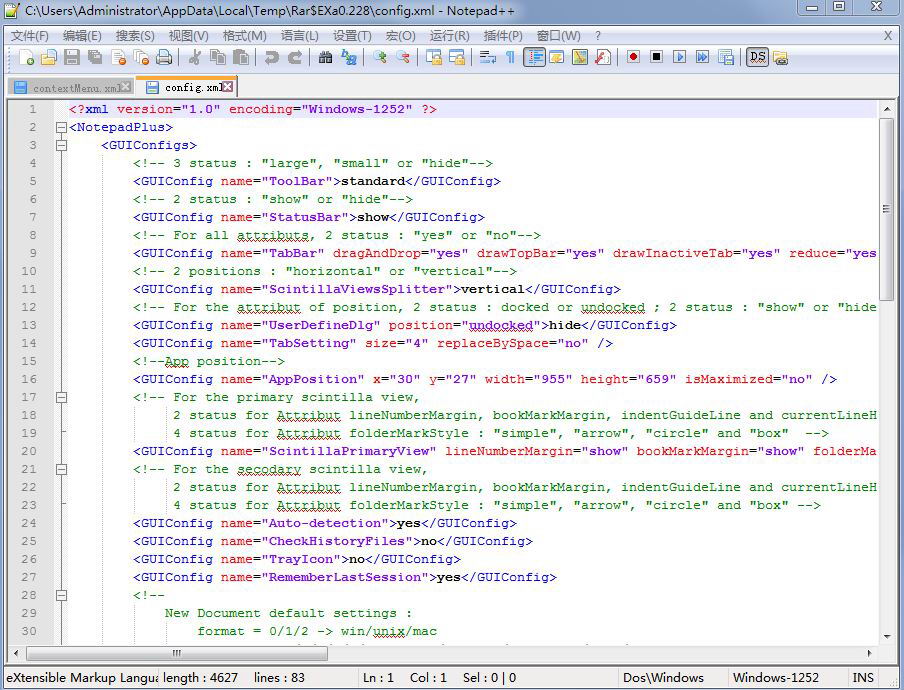Click the INS indicator in the status bar

point(863,678)
